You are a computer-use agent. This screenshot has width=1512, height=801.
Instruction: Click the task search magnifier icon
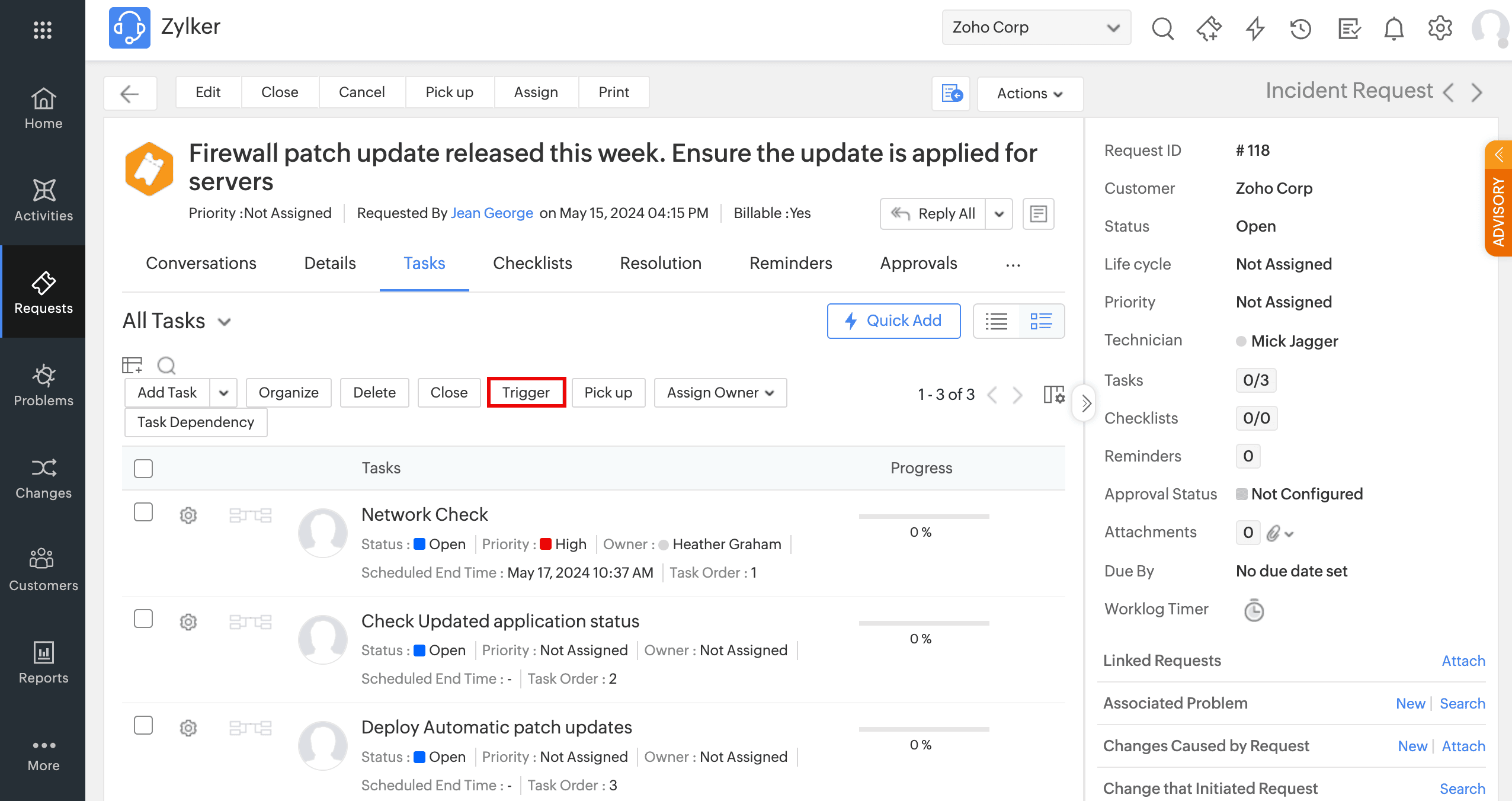pyautogui.click(x=166, y=365)
